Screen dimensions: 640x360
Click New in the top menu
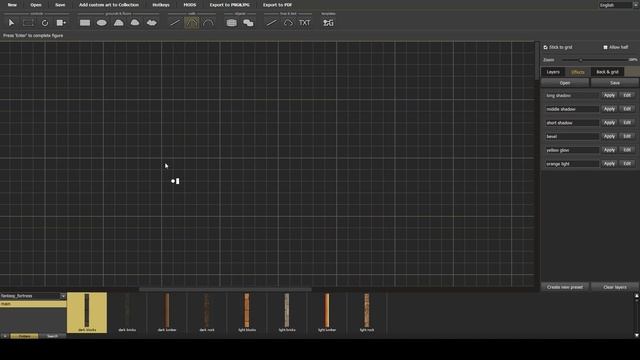click(12, 5)
